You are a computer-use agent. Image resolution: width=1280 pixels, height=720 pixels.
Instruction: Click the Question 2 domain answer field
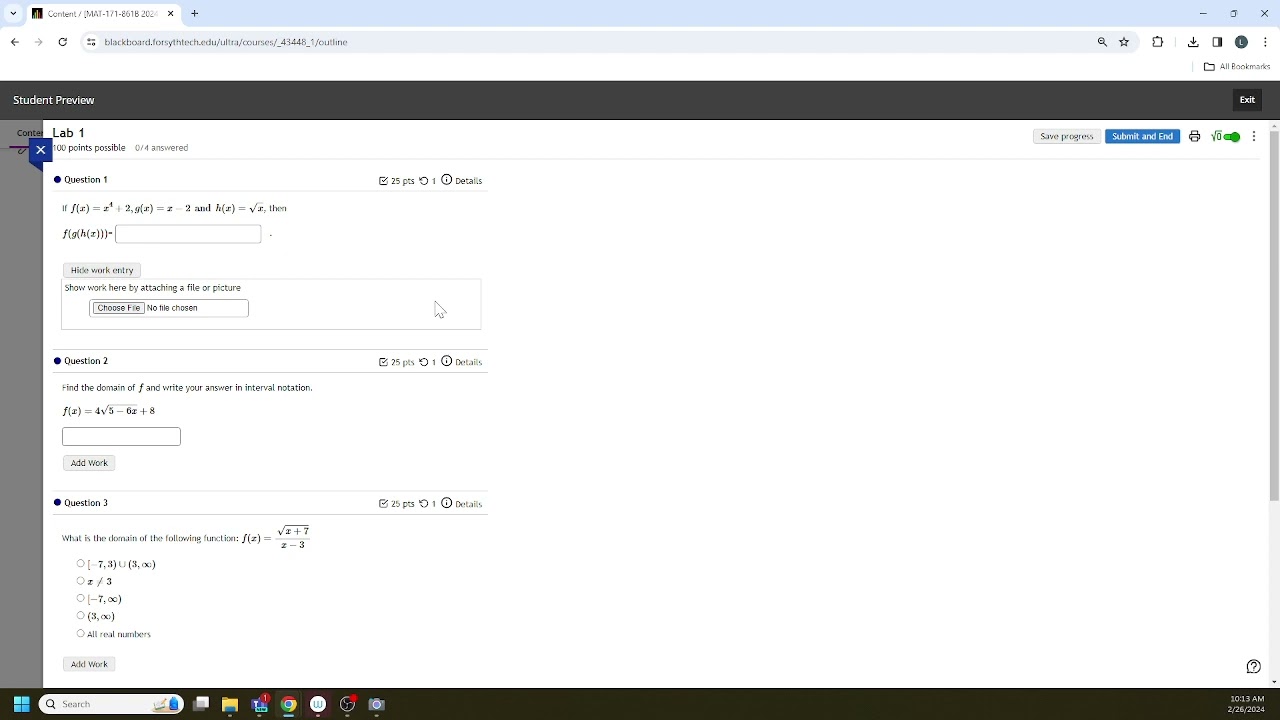pyautogui.click(x=121, y=436)
